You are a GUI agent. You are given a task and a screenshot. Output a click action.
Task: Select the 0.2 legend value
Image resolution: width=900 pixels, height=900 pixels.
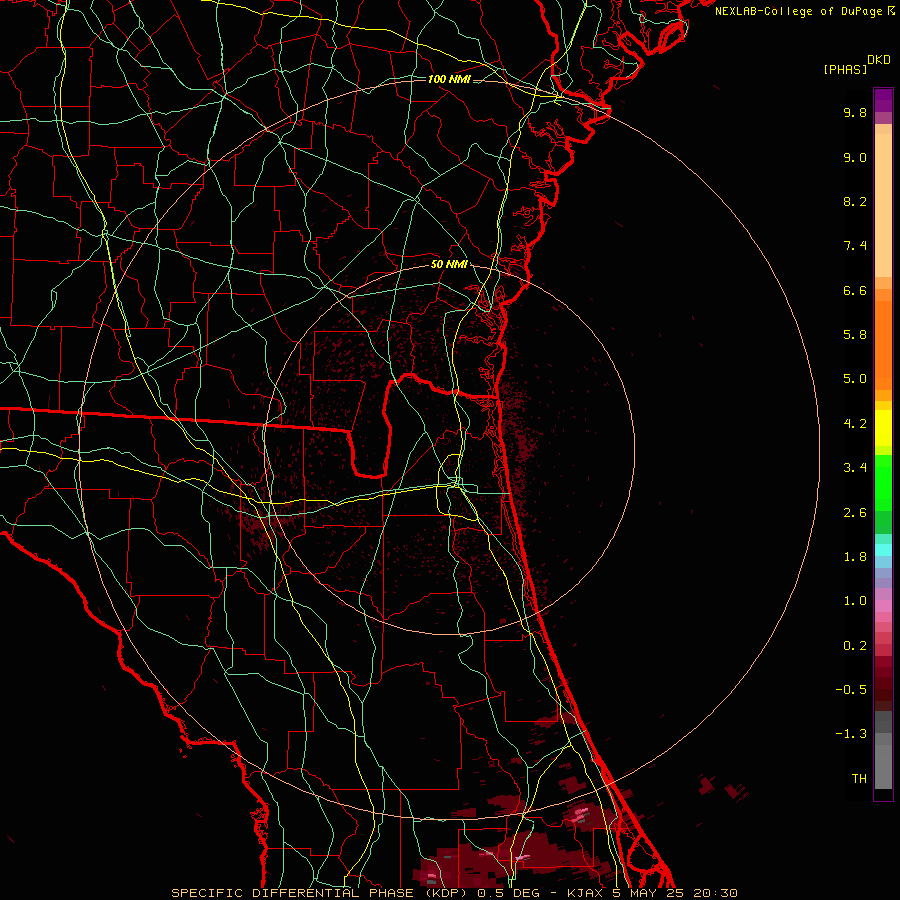pyautogui.click(x=855, y=646)
